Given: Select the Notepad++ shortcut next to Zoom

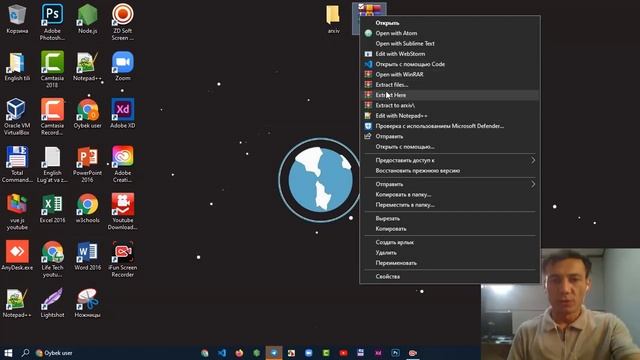Looking at the screenshot, I should (x=87, y=66).
